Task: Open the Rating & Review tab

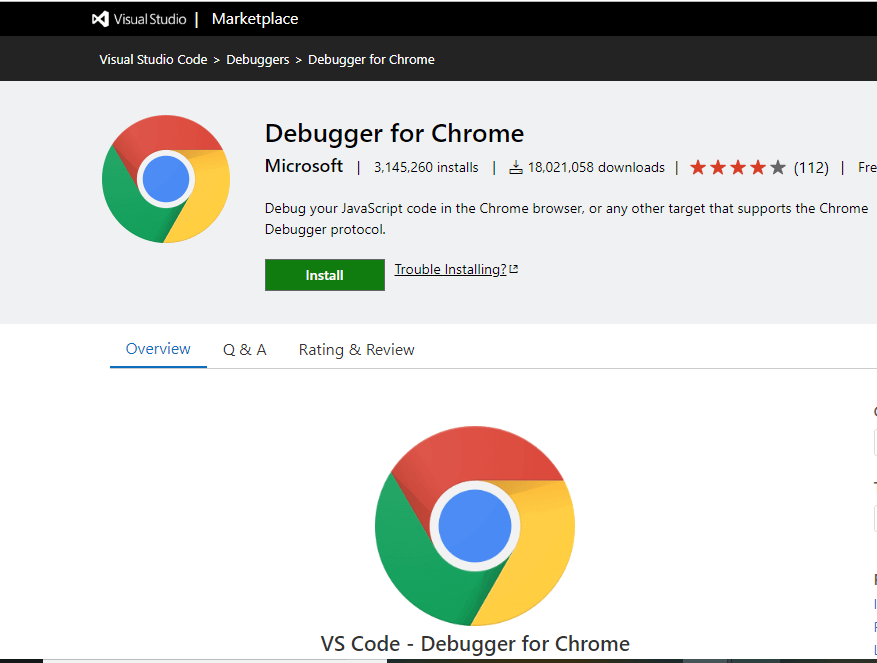Action: 356,350
